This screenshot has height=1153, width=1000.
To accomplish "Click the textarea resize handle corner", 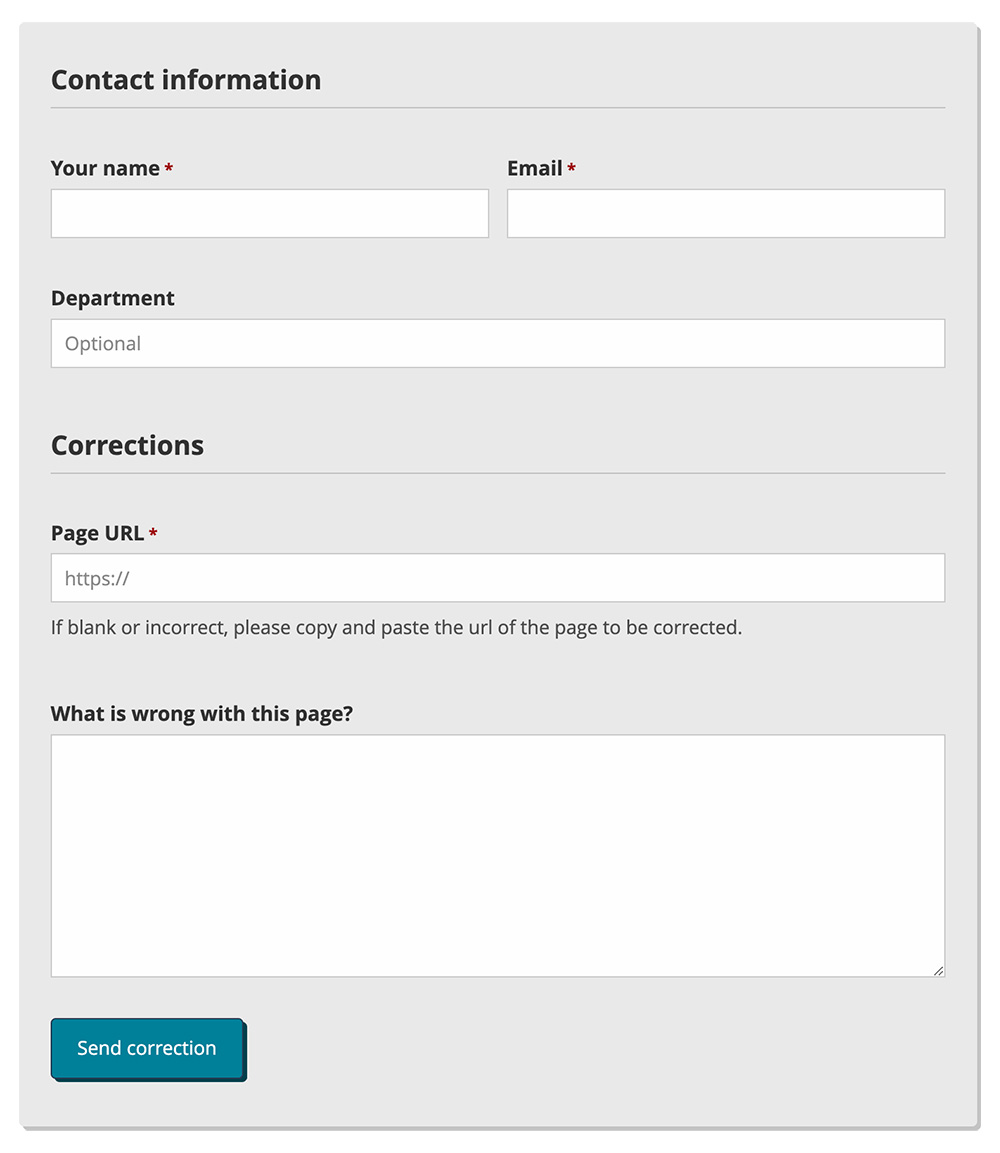I will (938, 970).
